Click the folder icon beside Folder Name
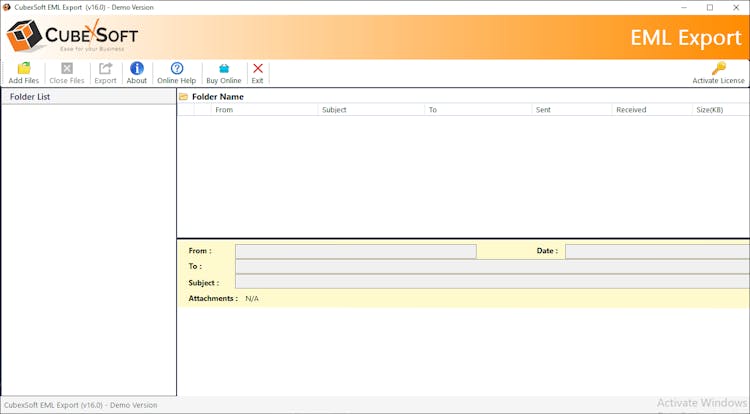Viewport: 750px width, 414px height. [x=183, y=97]
